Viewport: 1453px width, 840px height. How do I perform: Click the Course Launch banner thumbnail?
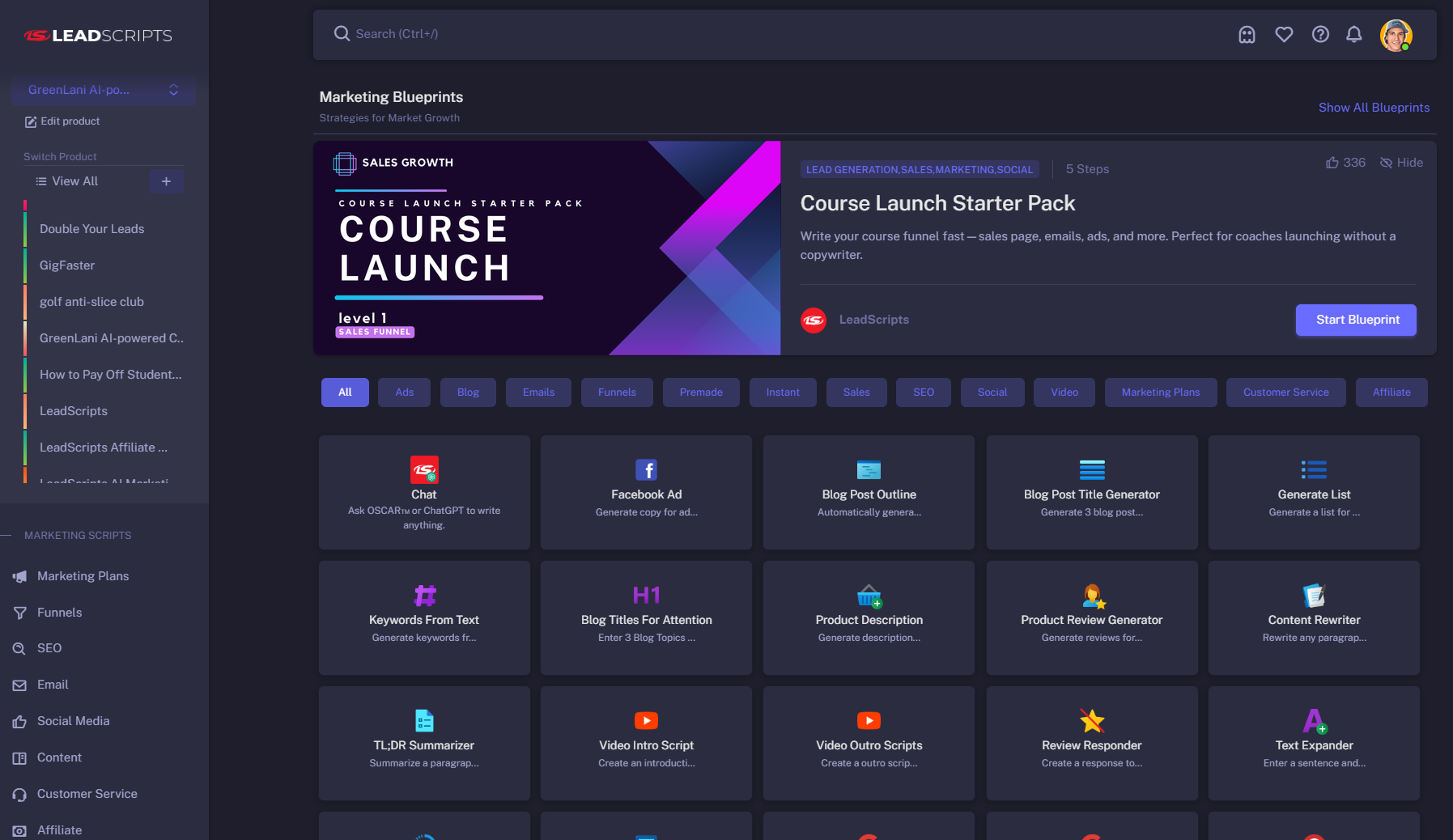click(x=547, y=248)
